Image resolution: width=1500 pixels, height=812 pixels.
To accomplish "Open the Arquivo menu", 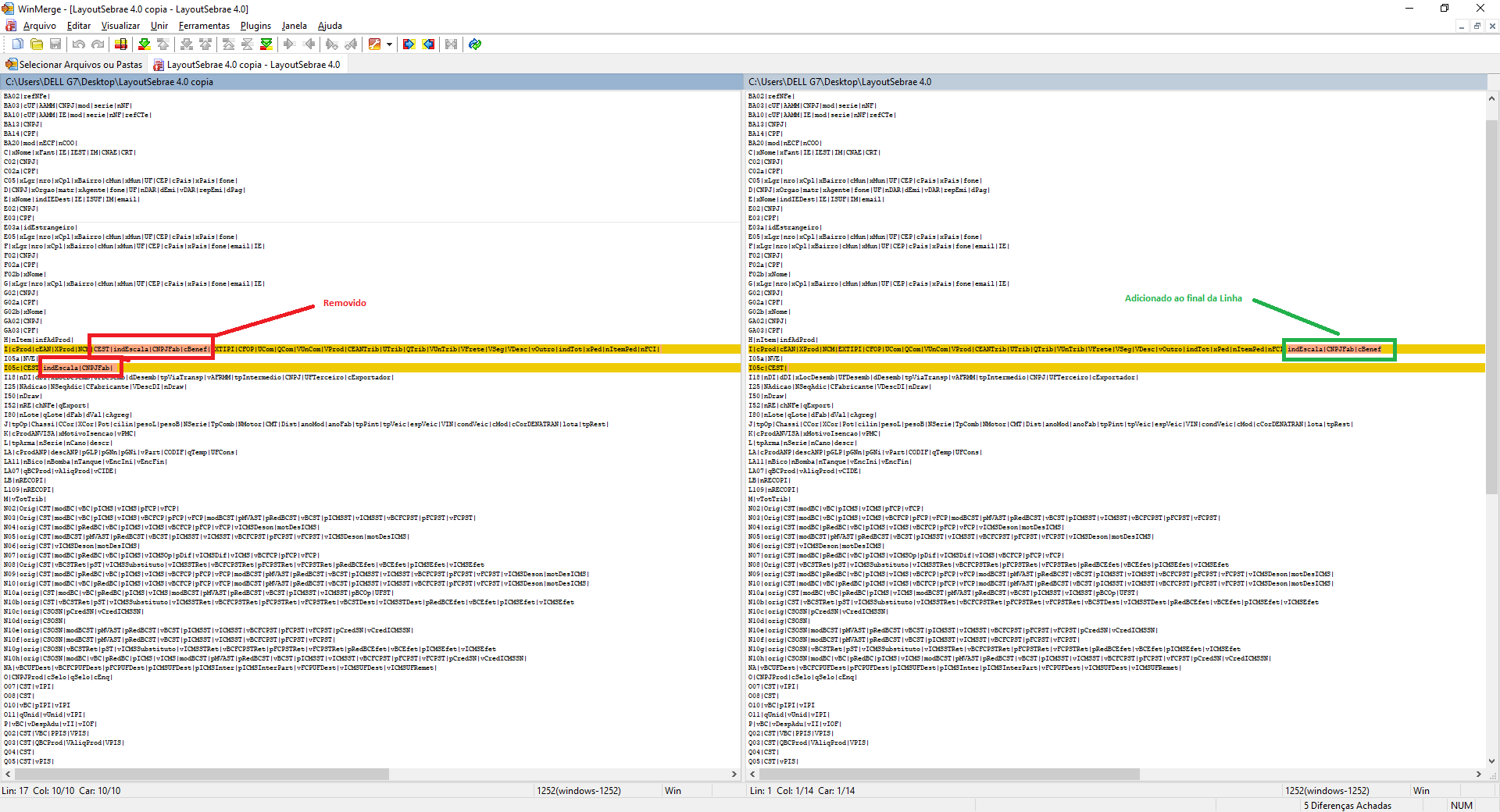I will [x=39, y=26].
